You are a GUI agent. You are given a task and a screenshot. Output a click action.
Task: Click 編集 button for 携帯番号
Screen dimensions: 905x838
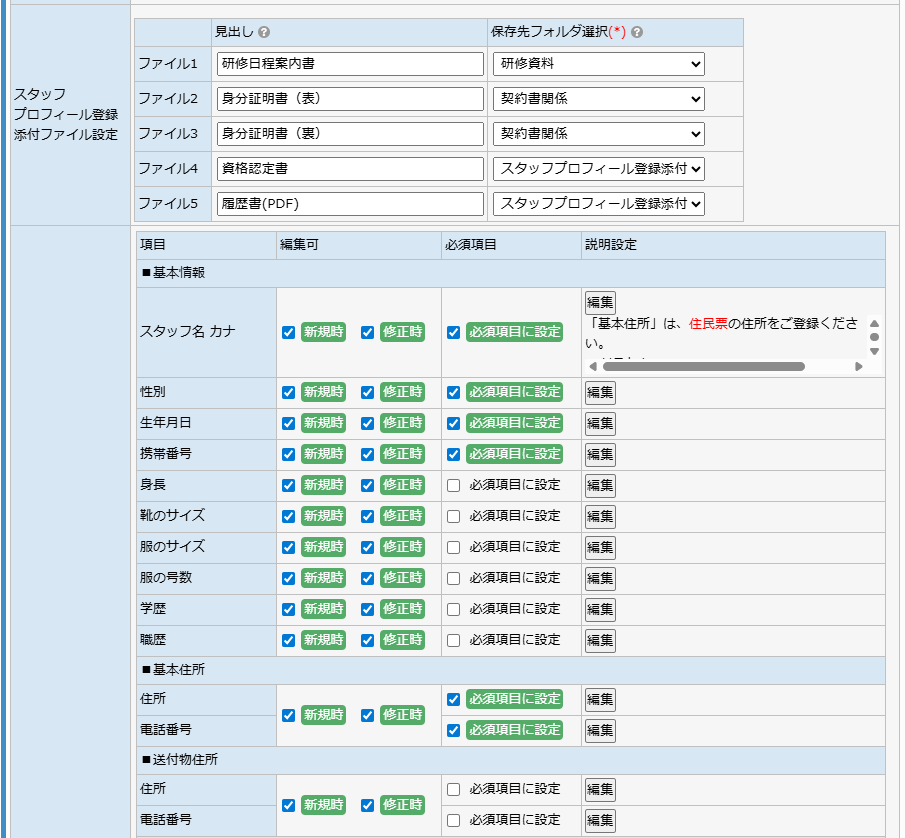click(600, 454)
